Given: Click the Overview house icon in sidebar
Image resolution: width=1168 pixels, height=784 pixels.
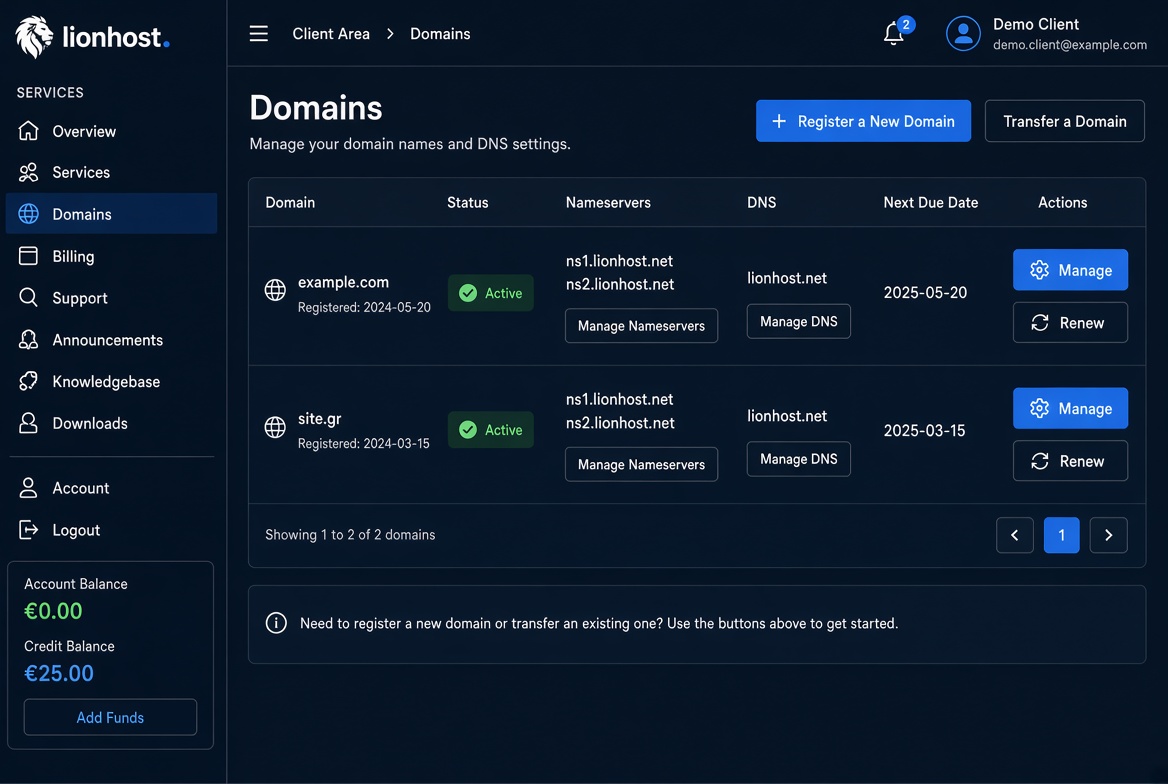Looking at the screenshot, I should pos(28,130).
